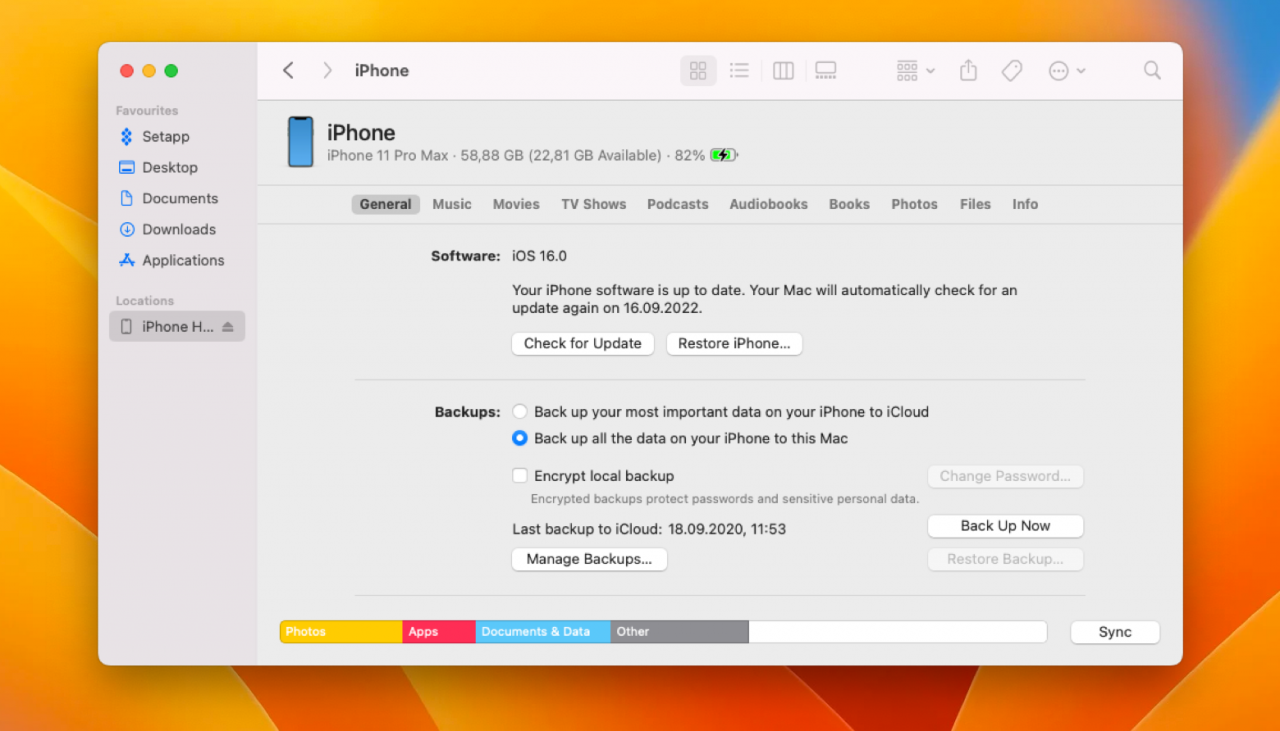Select back up to iCloud radio option

pyautogui.click(x=520, y=411)
